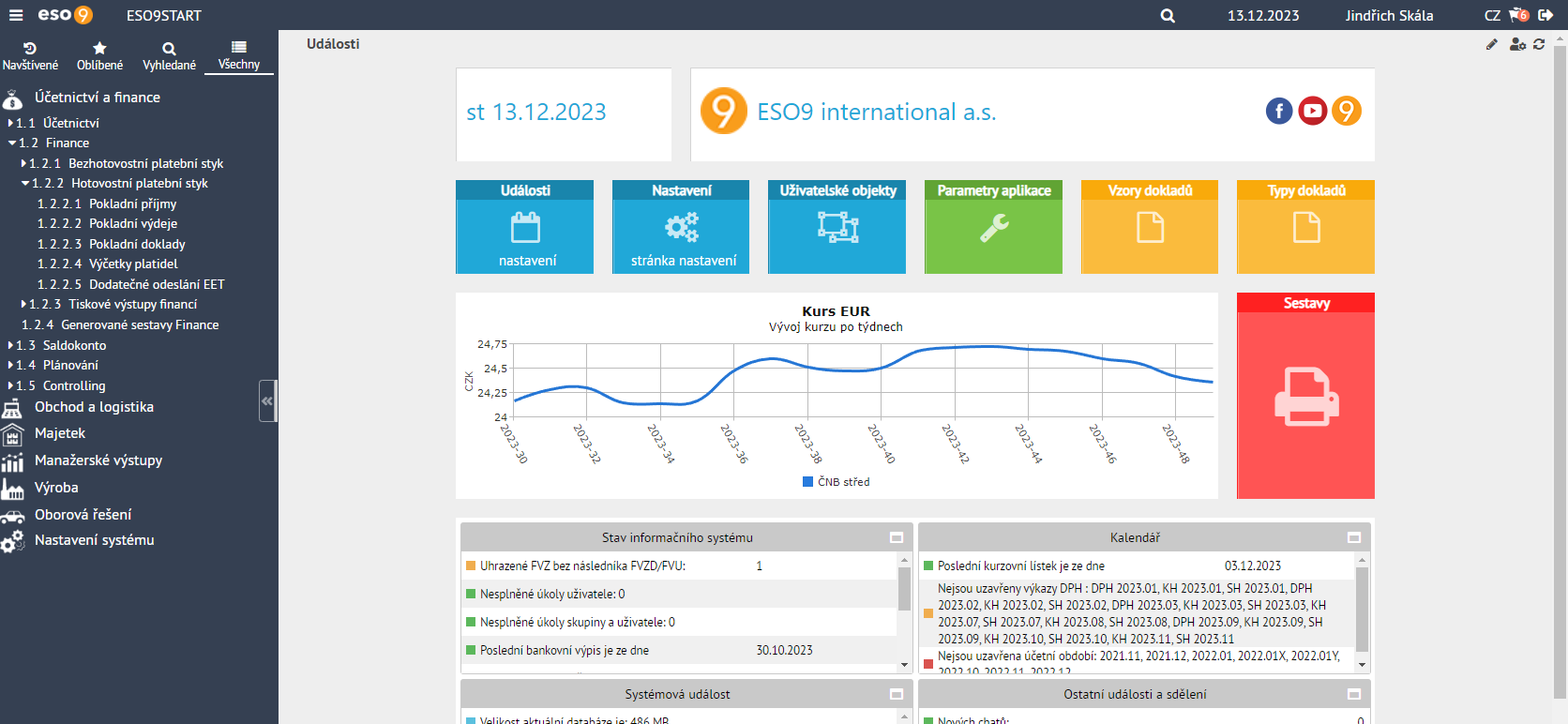The image size is (1568, 724).
Task: Expand the 1.1 Účetnictví tree node
Action: tap(10, 123)
